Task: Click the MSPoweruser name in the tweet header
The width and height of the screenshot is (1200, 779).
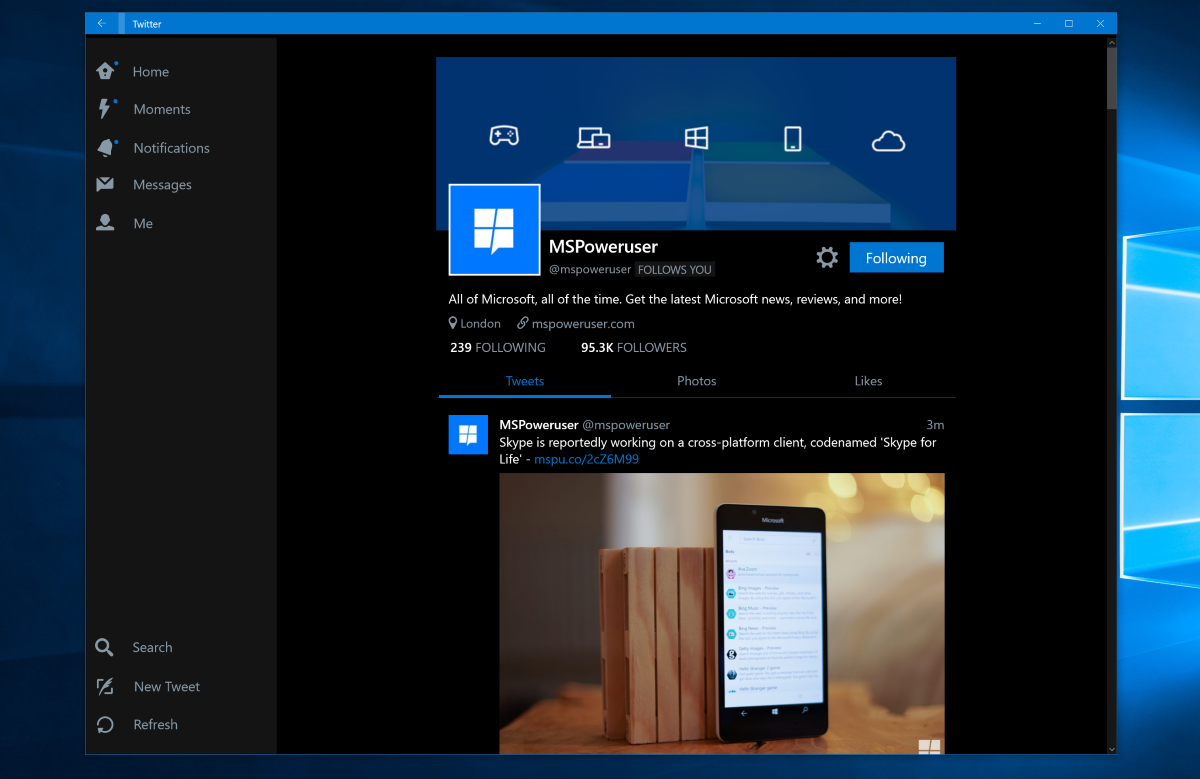Action: click(x=539, y=425)
